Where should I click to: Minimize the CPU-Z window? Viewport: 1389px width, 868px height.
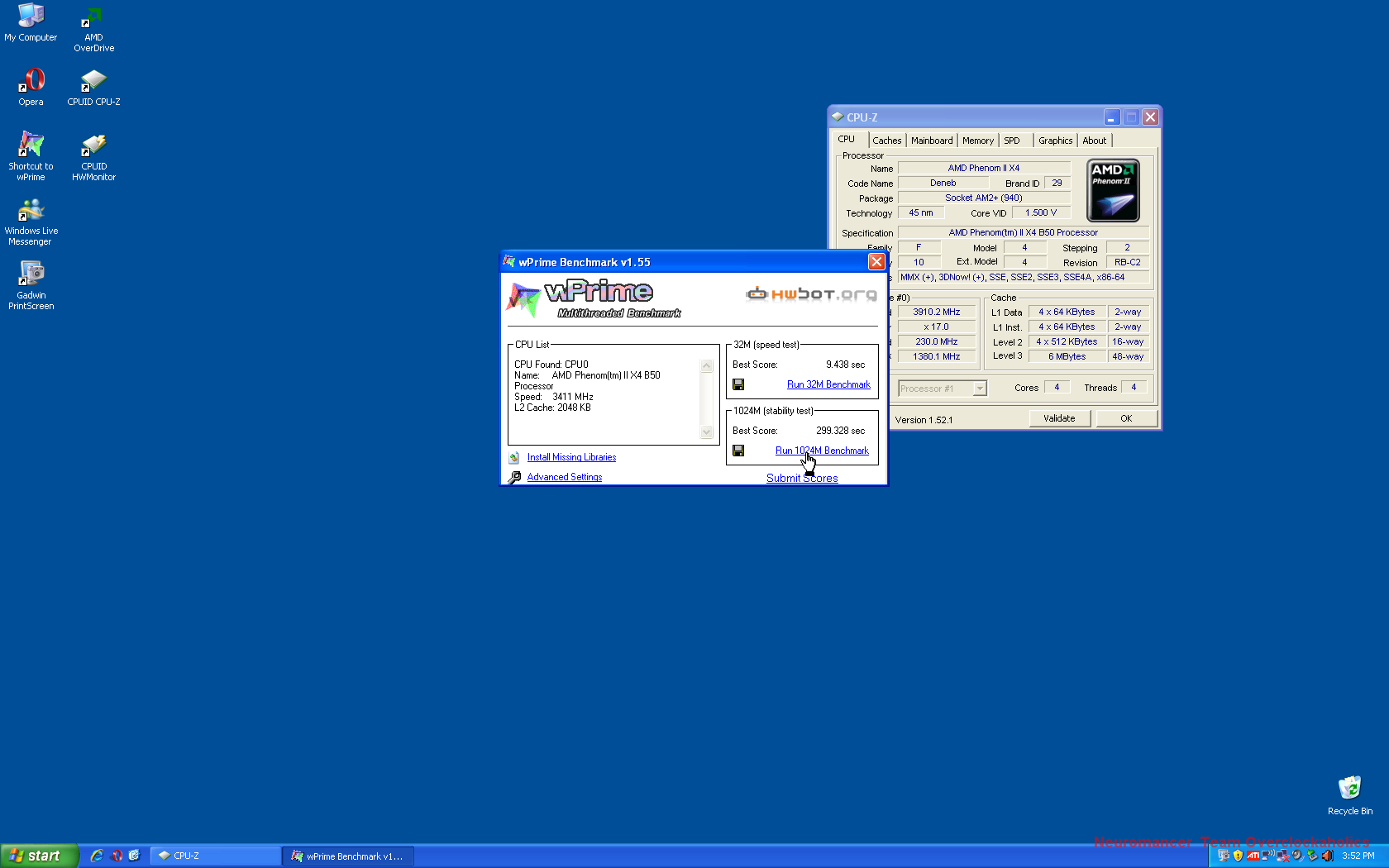pos(1111,117)
